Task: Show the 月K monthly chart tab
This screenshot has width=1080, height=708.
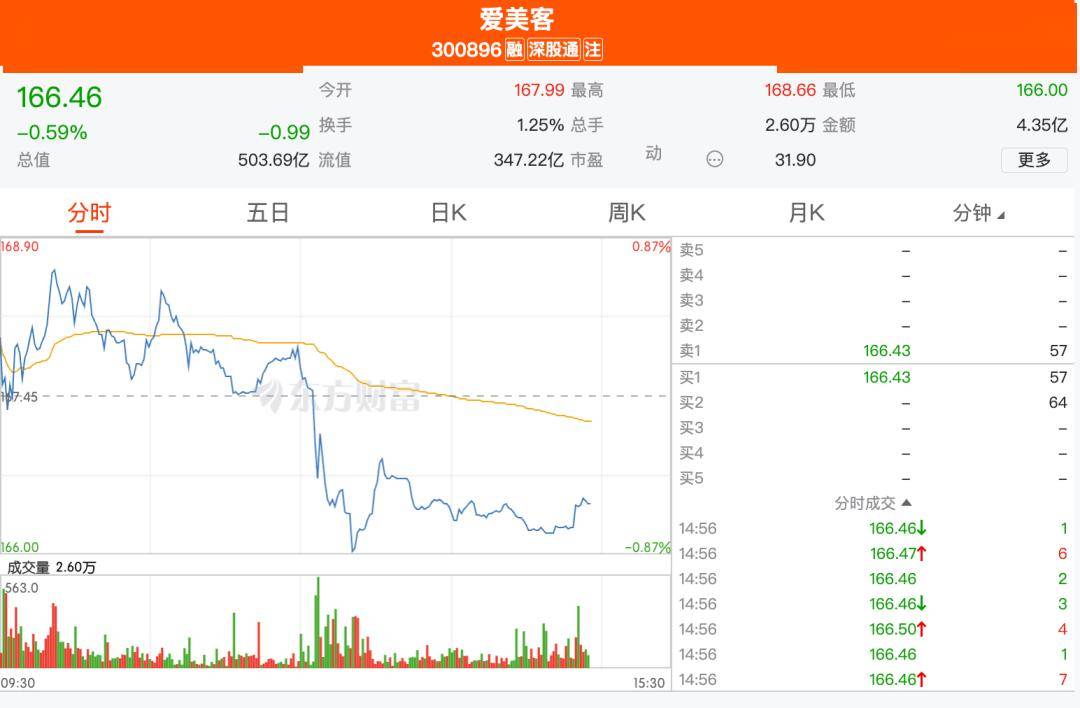Action: click(x=806, y=213)
